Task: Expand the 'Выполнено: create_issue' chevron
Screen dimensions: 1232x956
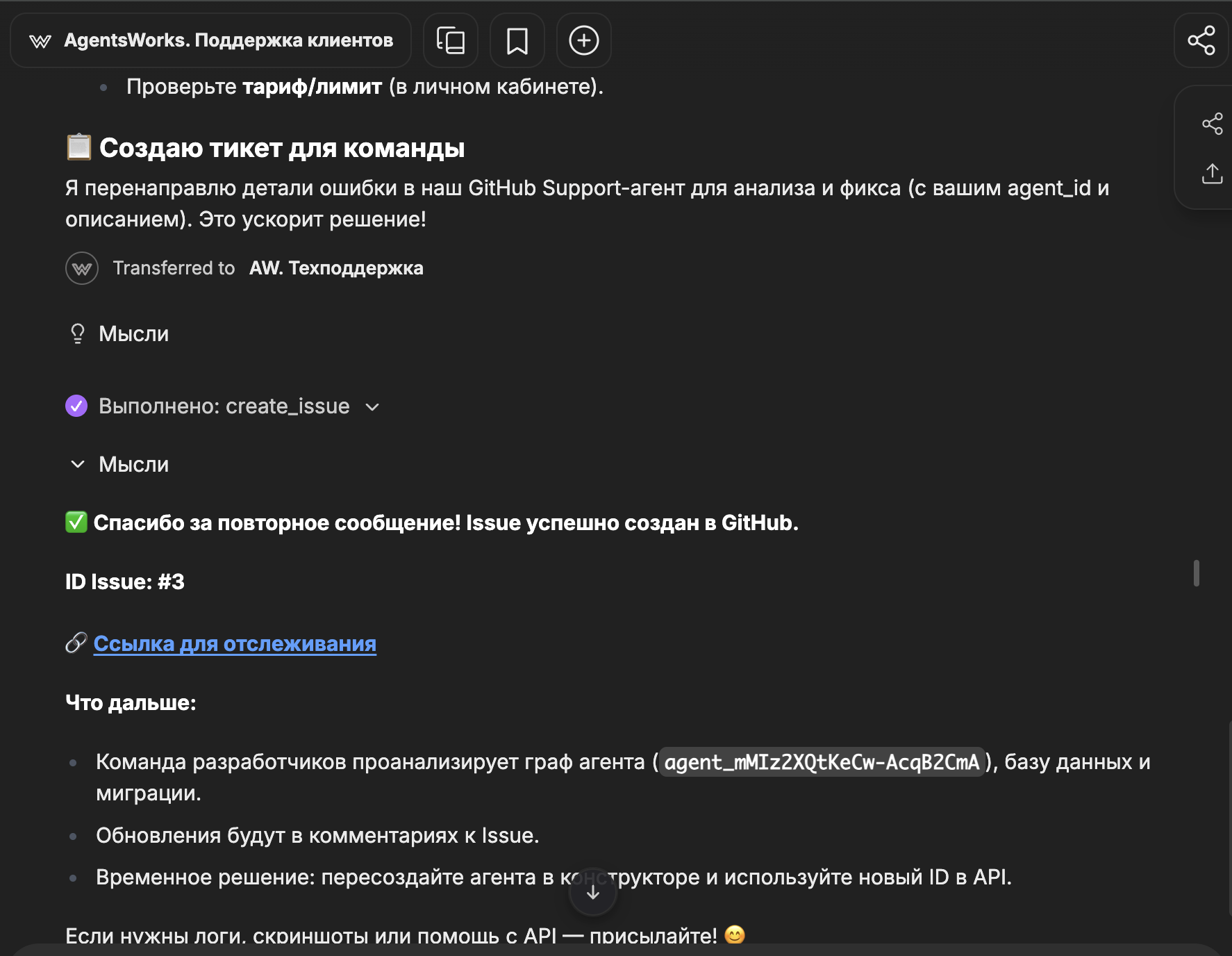Action: tap(372, 407)
